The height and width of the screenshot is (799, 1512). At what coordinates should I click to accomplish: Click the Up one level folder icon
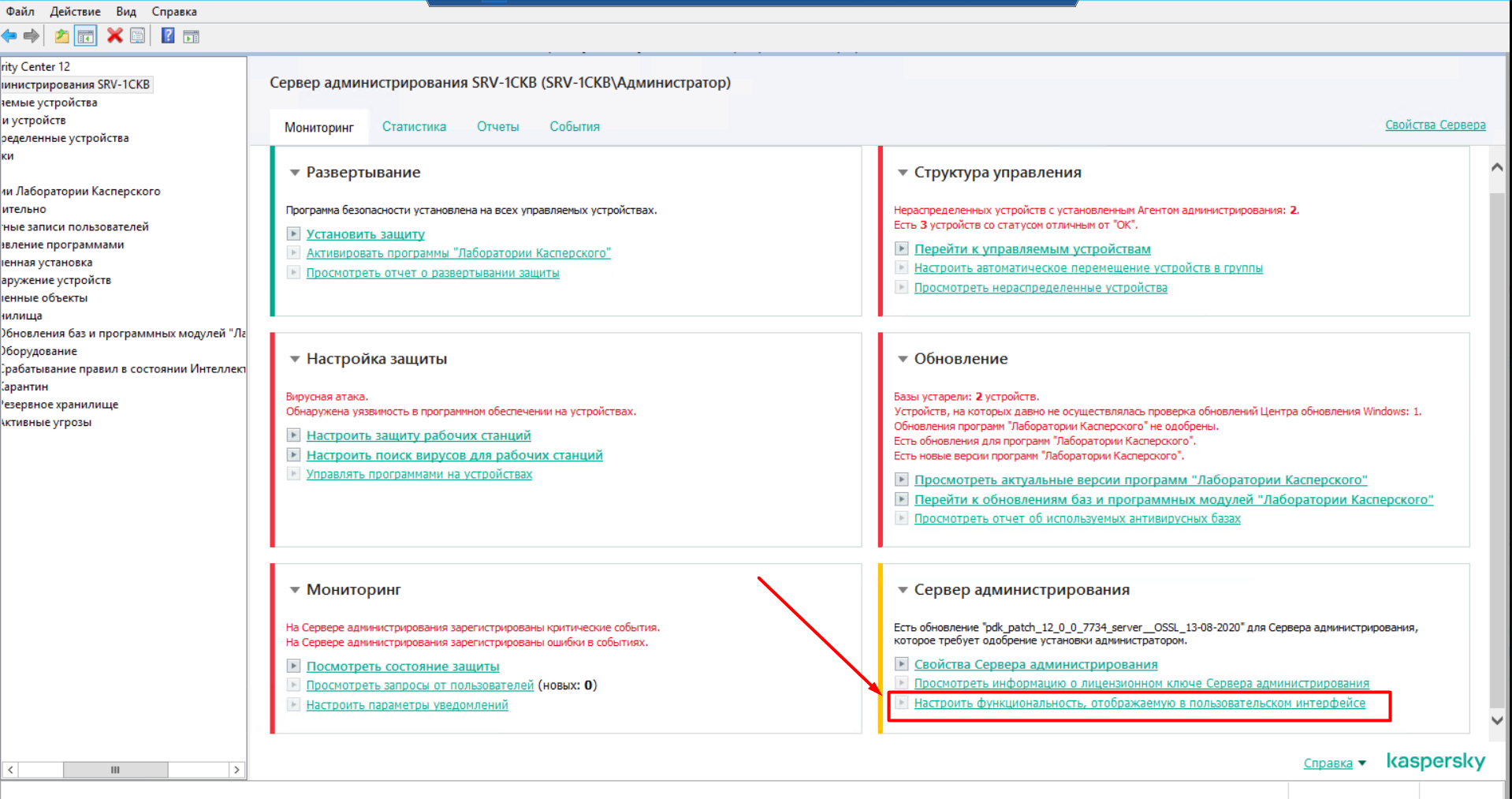pos(61,35)
